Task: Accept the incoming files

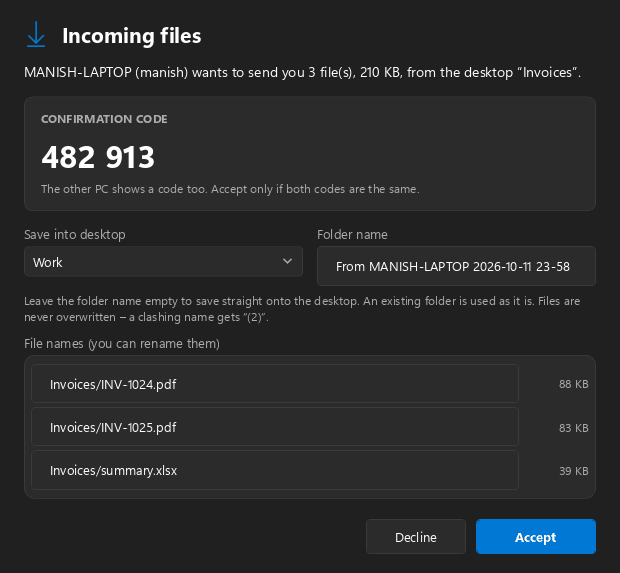Action: (536, 537)
